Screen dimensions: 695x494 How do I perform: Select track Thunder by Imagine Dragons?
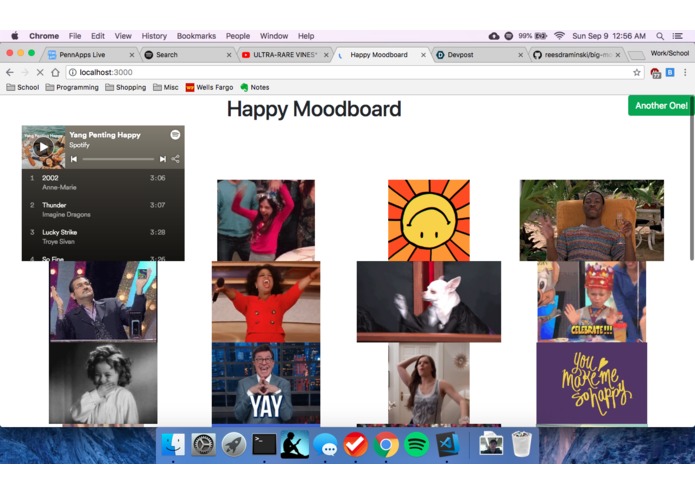pos(103,209)
